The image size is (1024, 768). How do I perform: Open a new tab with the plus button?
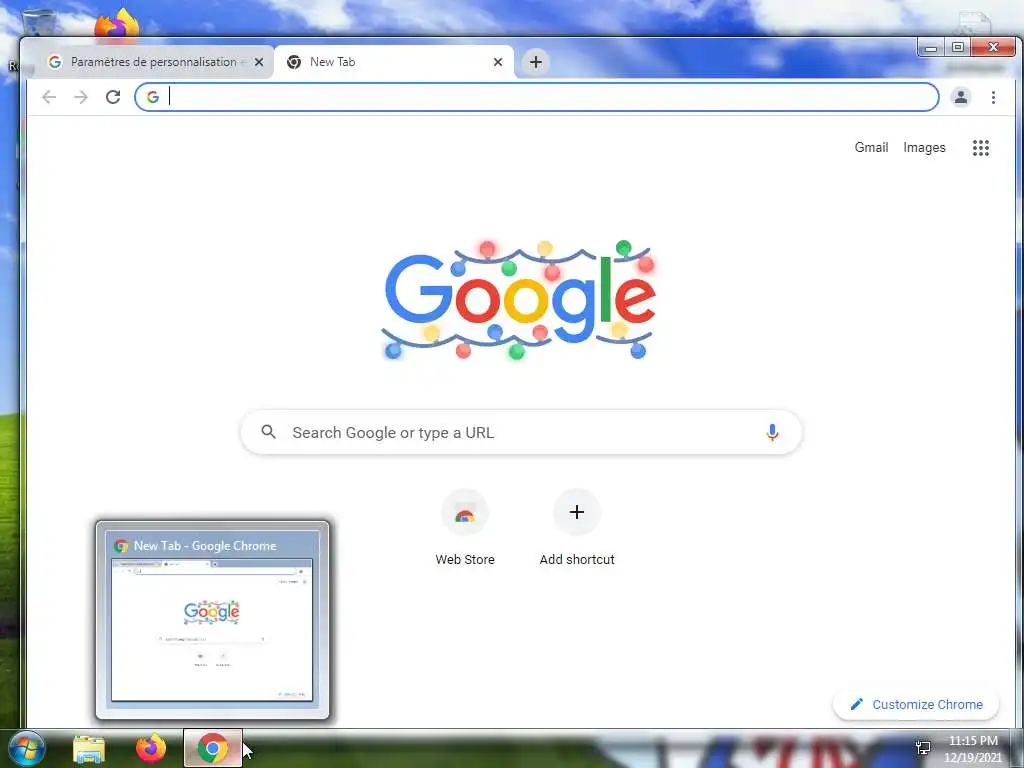click(536, 62)
